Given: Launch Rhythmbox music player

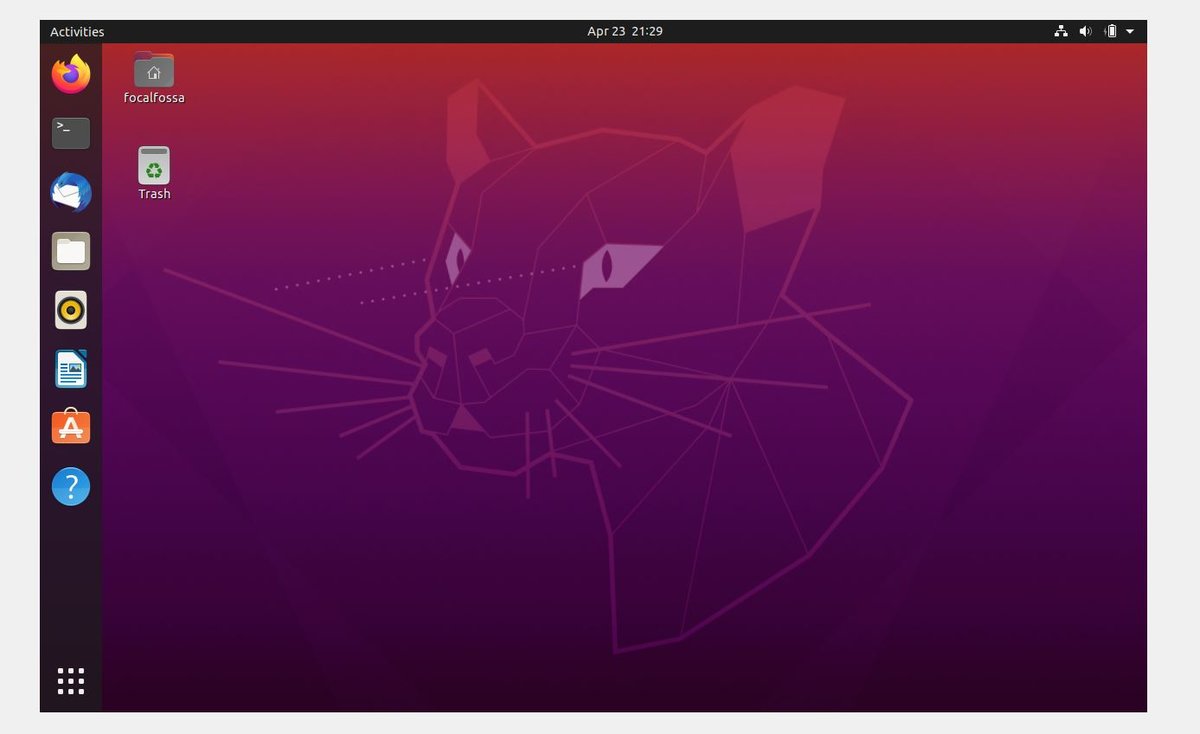Looking at the screenshot, I should (x=70, y=310).
